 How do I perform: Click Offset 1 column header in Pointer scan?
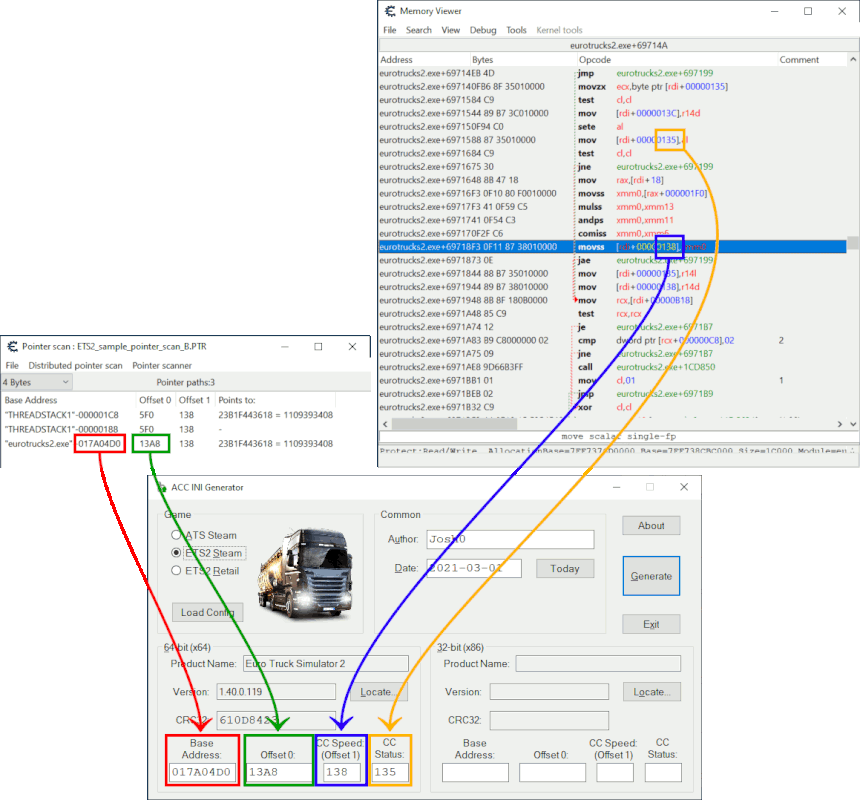(194, 400)
